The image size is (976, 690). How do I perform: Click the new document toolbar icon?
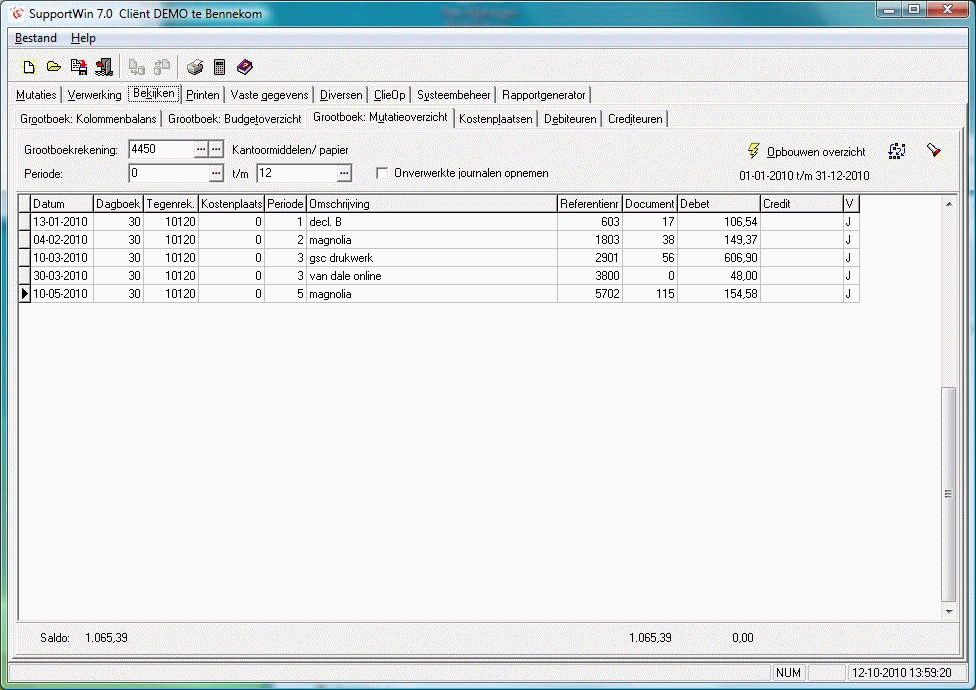coord(29,68)
